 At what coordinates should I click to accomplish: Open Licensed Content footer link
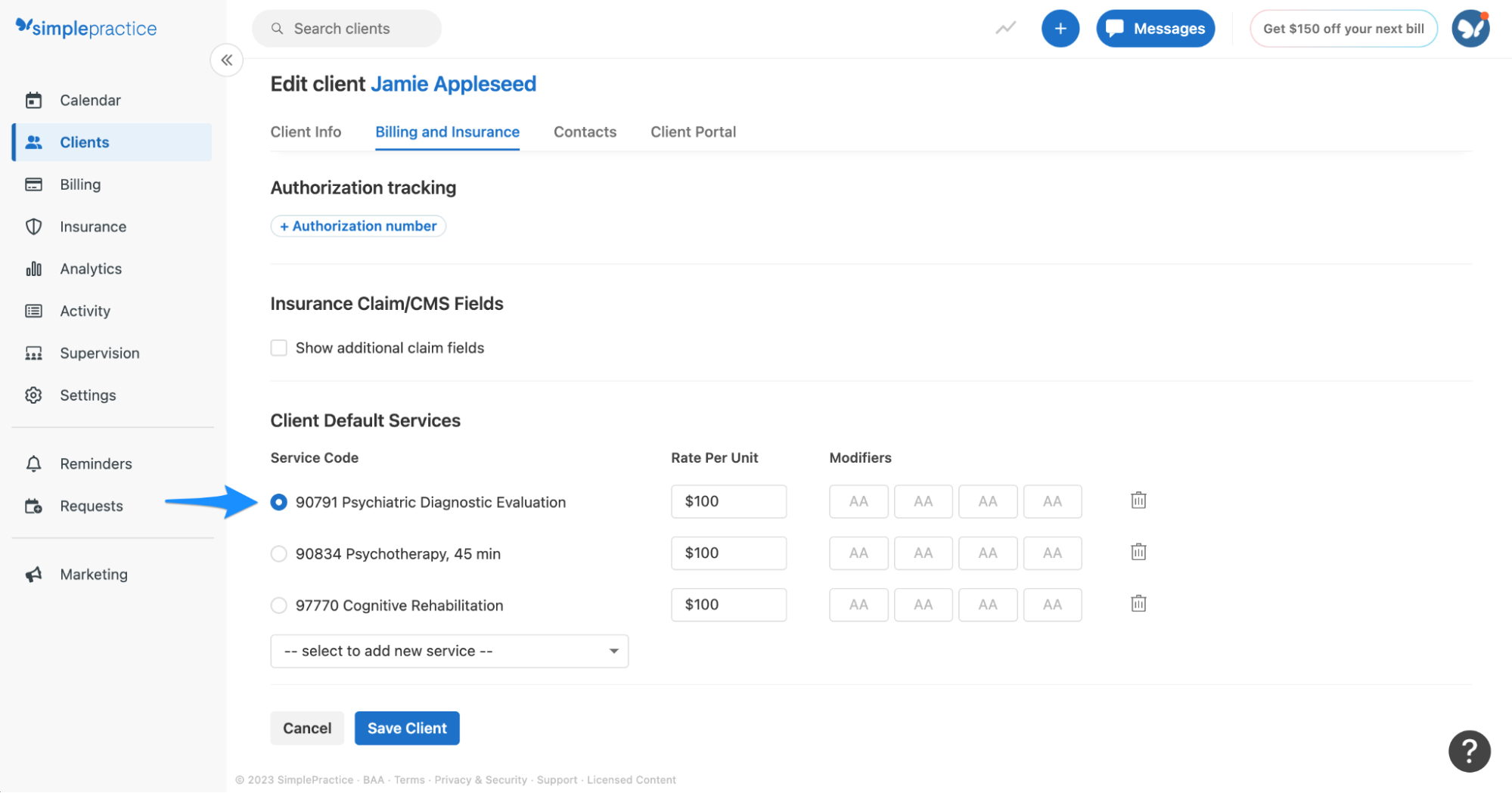coord(632,780)
